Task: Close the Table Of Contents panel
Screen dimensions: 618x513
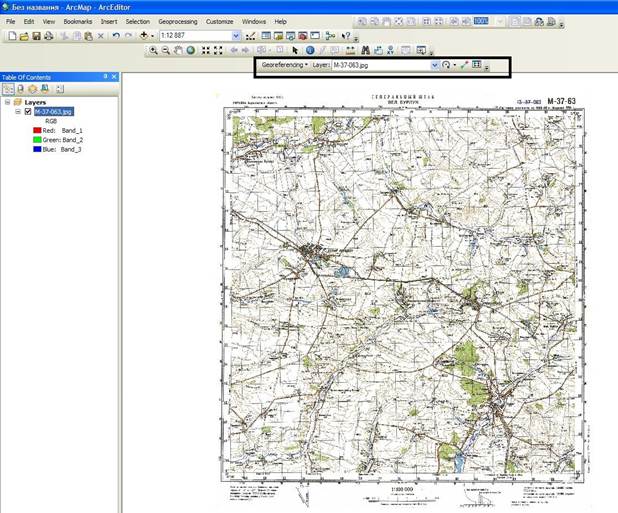Action: [114, 77]
